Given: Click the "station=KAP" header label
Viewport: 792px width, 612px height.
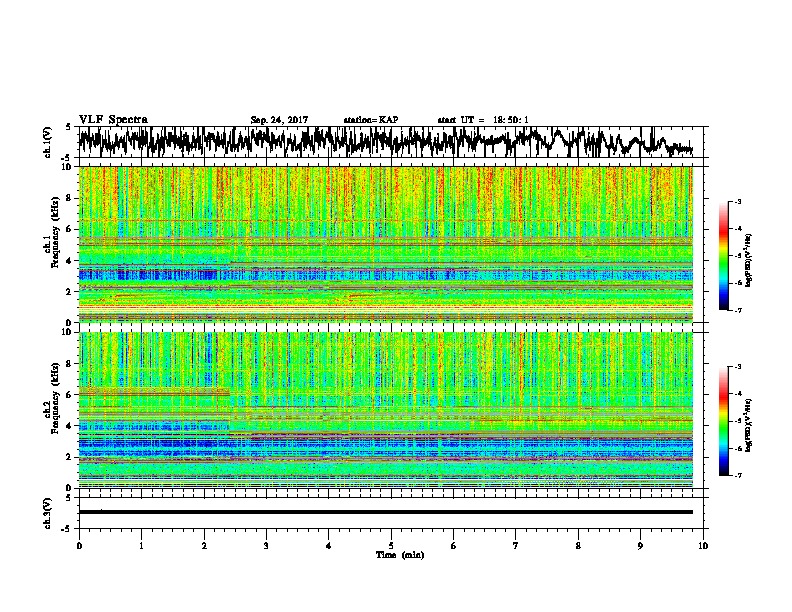Looking at the screenshot, I should click(371, 120).
